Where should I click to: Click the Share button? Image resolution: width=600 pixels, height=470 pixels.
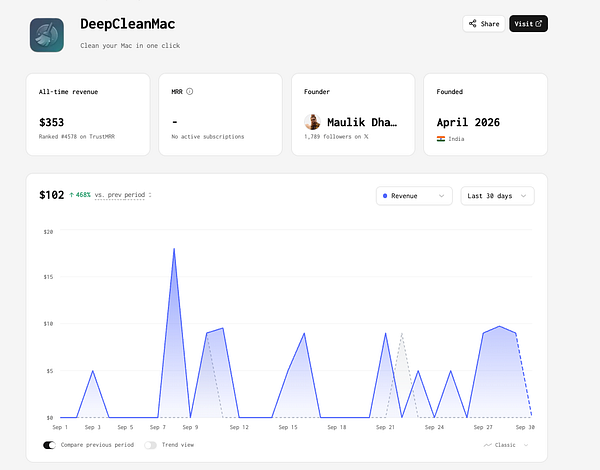coord(484,24)
